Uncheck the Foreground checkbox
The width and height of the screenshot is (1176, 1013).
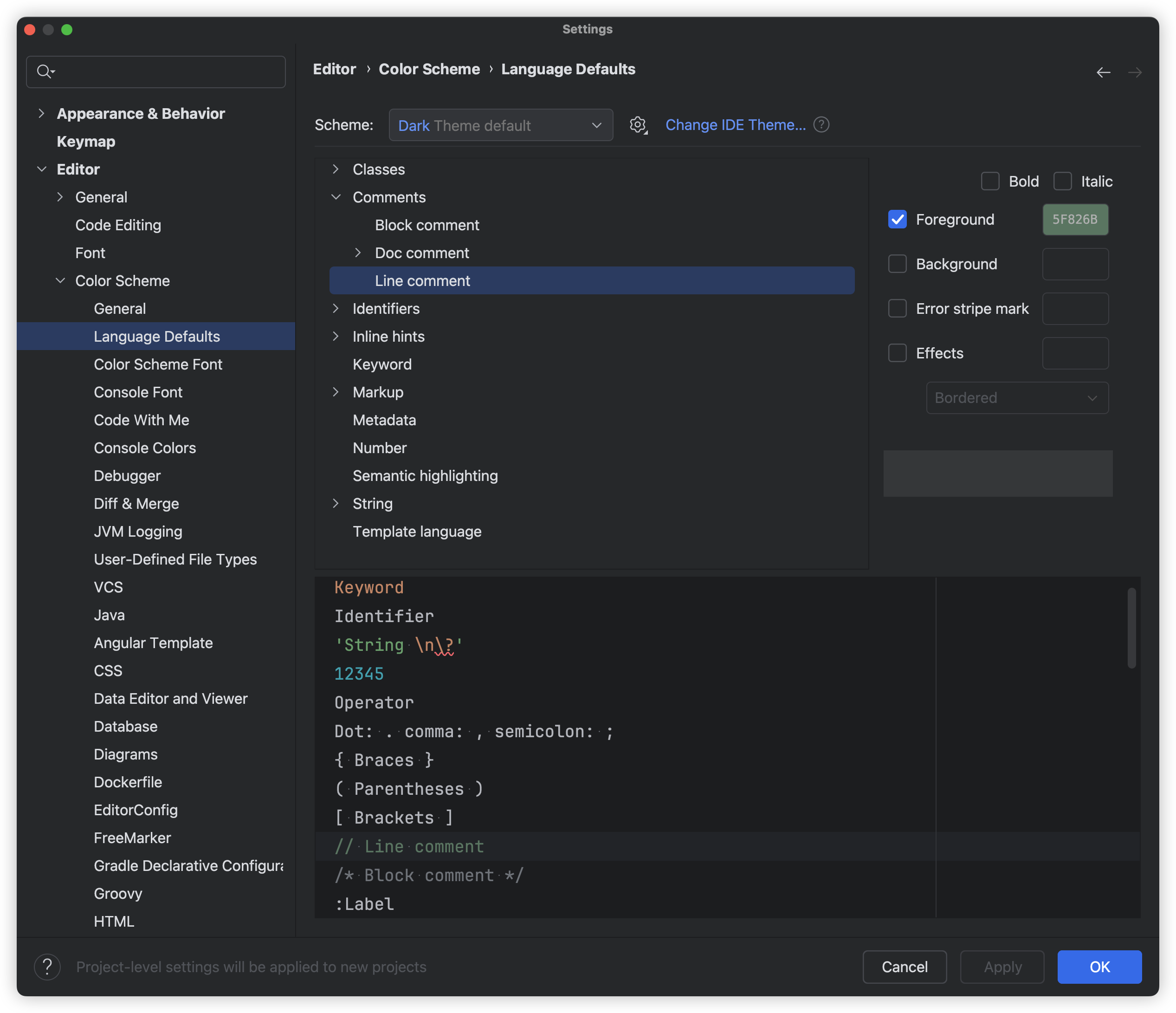[898, 219]
